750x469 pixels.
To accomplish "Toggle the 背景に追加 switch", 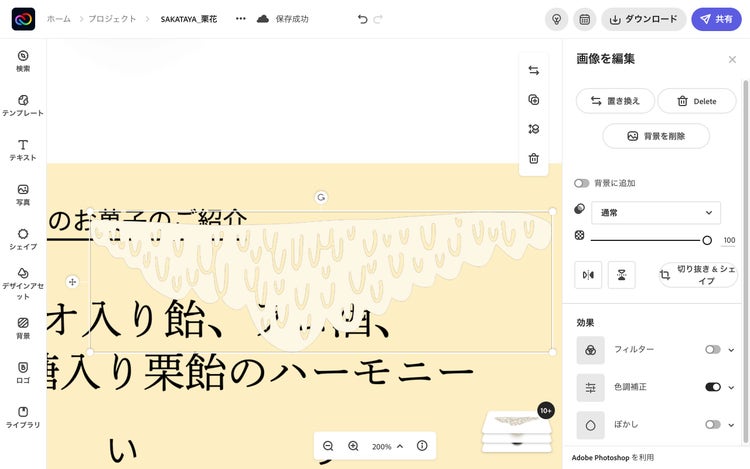I will [x=582, y=183].
